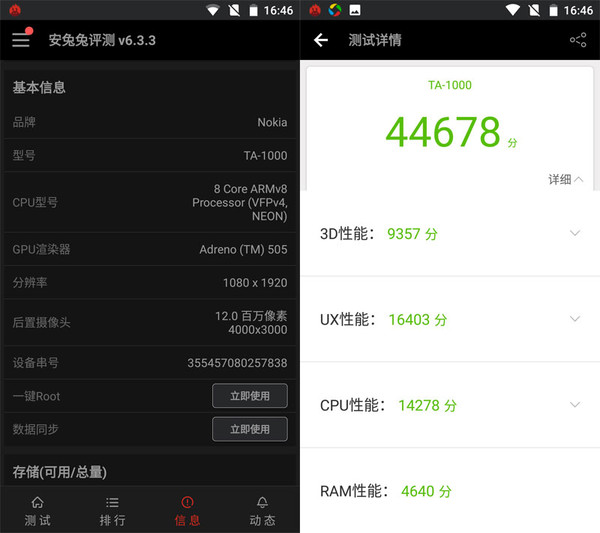
Task: Switch to the 测试 tab
Action: point(38,510)
